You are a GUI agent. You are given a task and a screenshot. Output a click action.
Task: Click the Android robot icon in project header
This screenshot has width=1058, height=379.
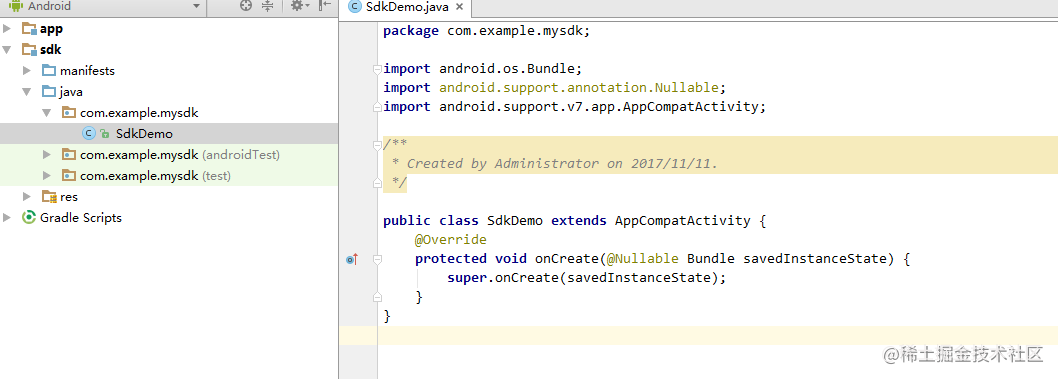tap(15, 6)
